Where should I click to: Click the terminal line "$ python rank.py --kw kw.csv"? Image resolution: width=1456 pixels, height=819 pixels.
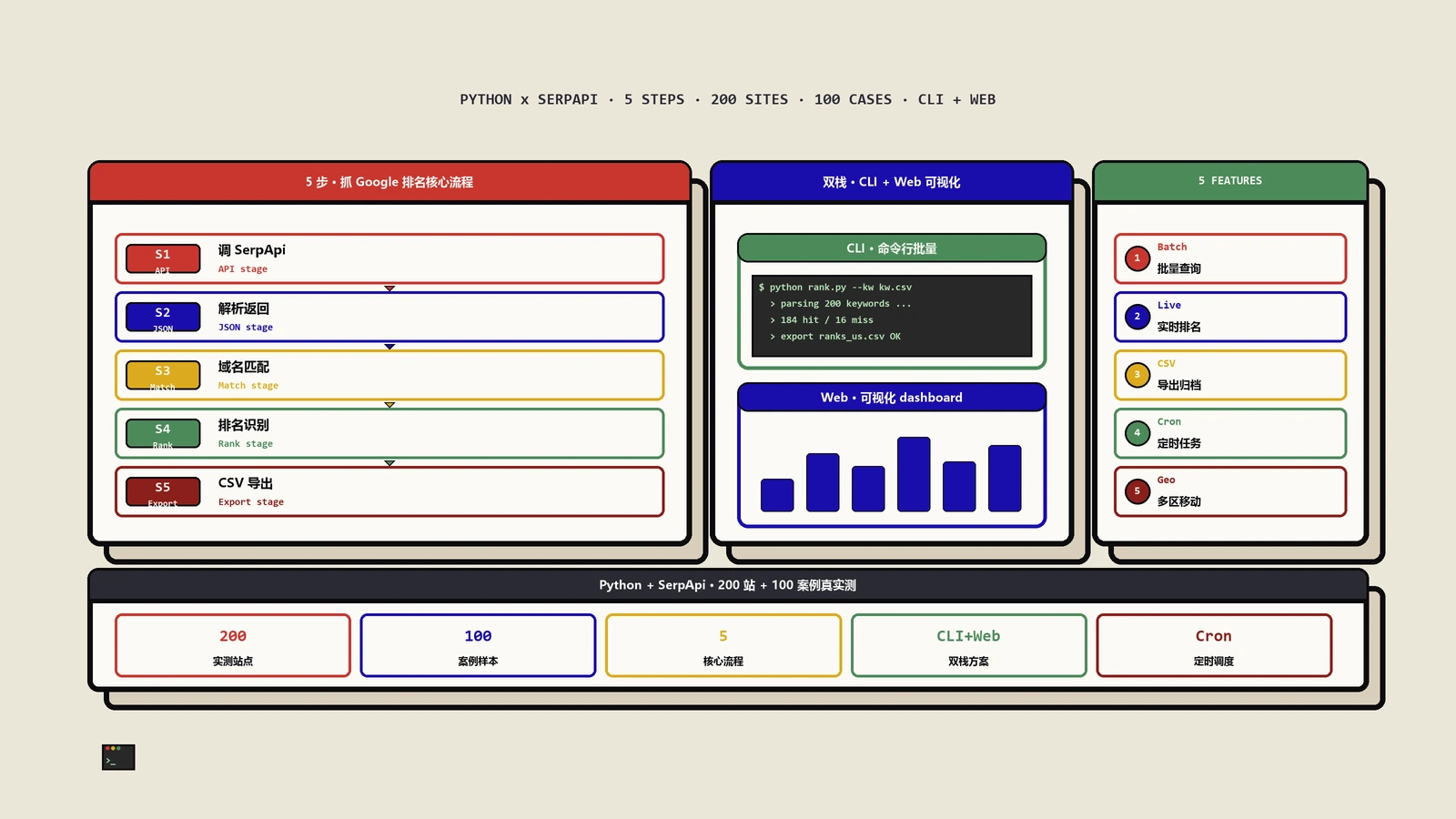835,288
